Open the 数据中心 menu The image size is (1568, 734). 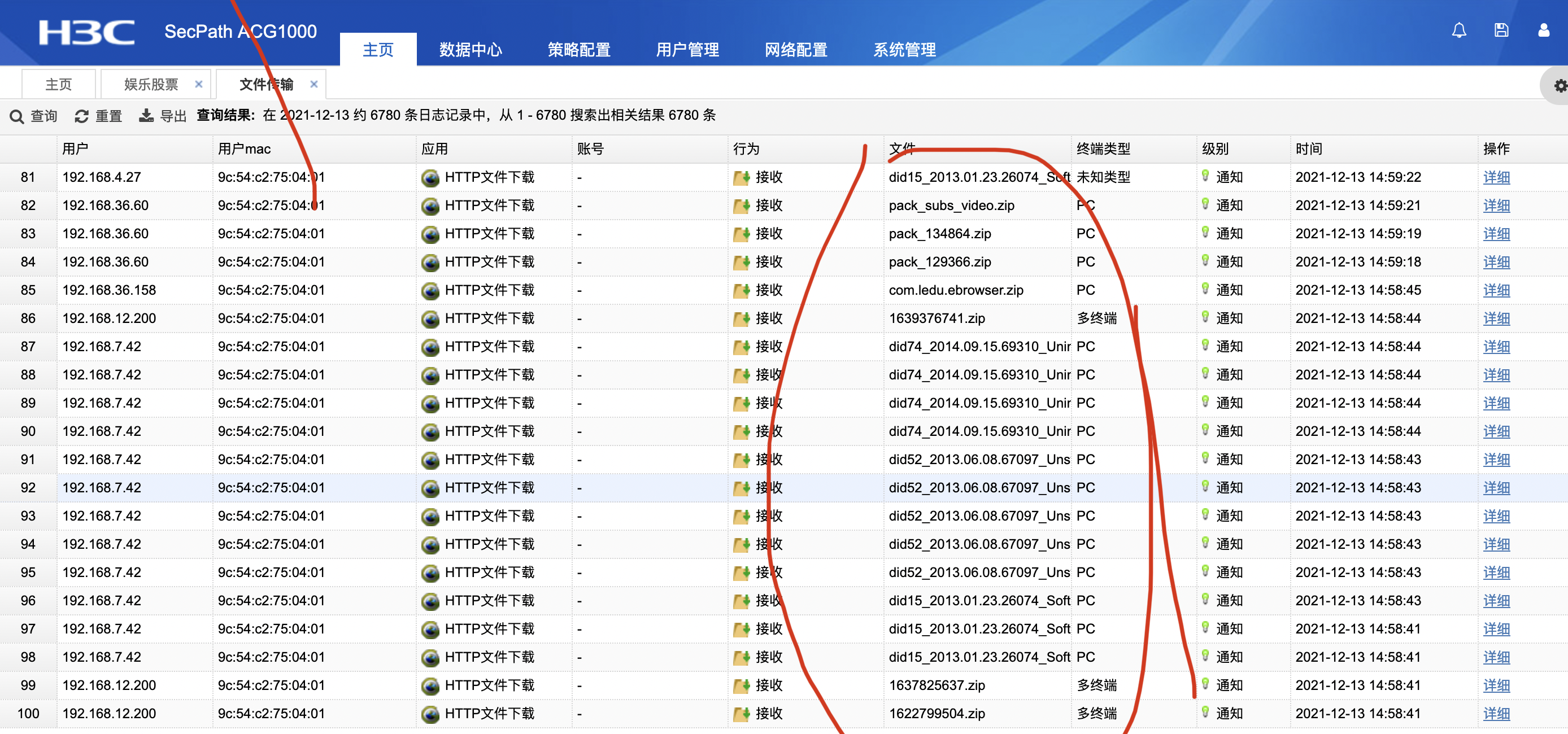(471, 49)
